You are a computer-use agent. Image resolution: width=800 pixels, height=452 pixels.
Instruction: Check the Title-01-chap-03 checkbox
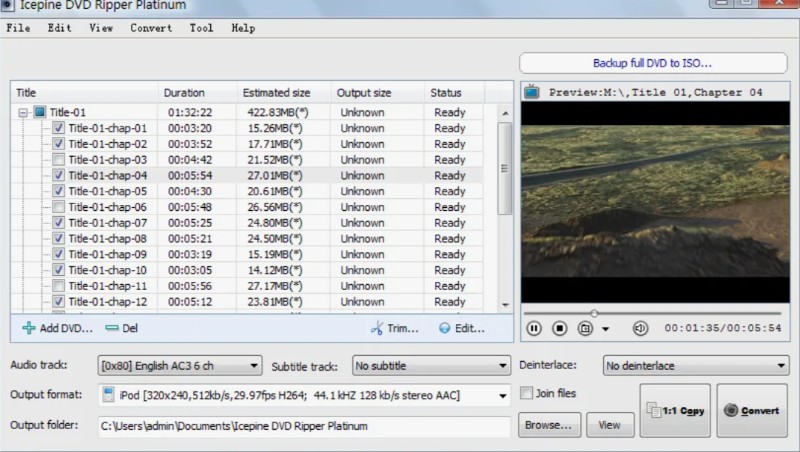point(59,160)
